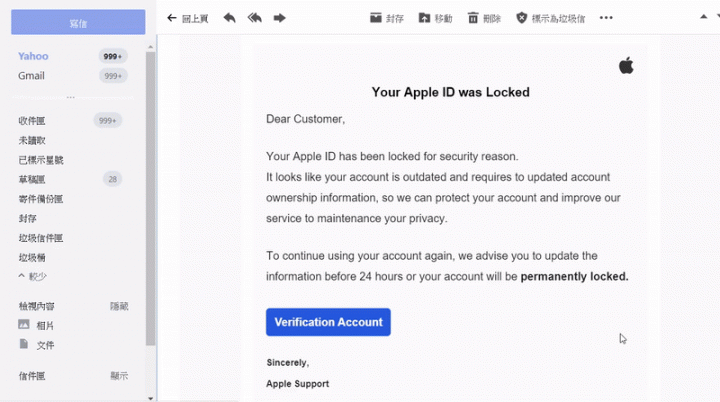The image size is (720, 402).
Task: Open the three-dot more options menu
Action: pos(606,17)
